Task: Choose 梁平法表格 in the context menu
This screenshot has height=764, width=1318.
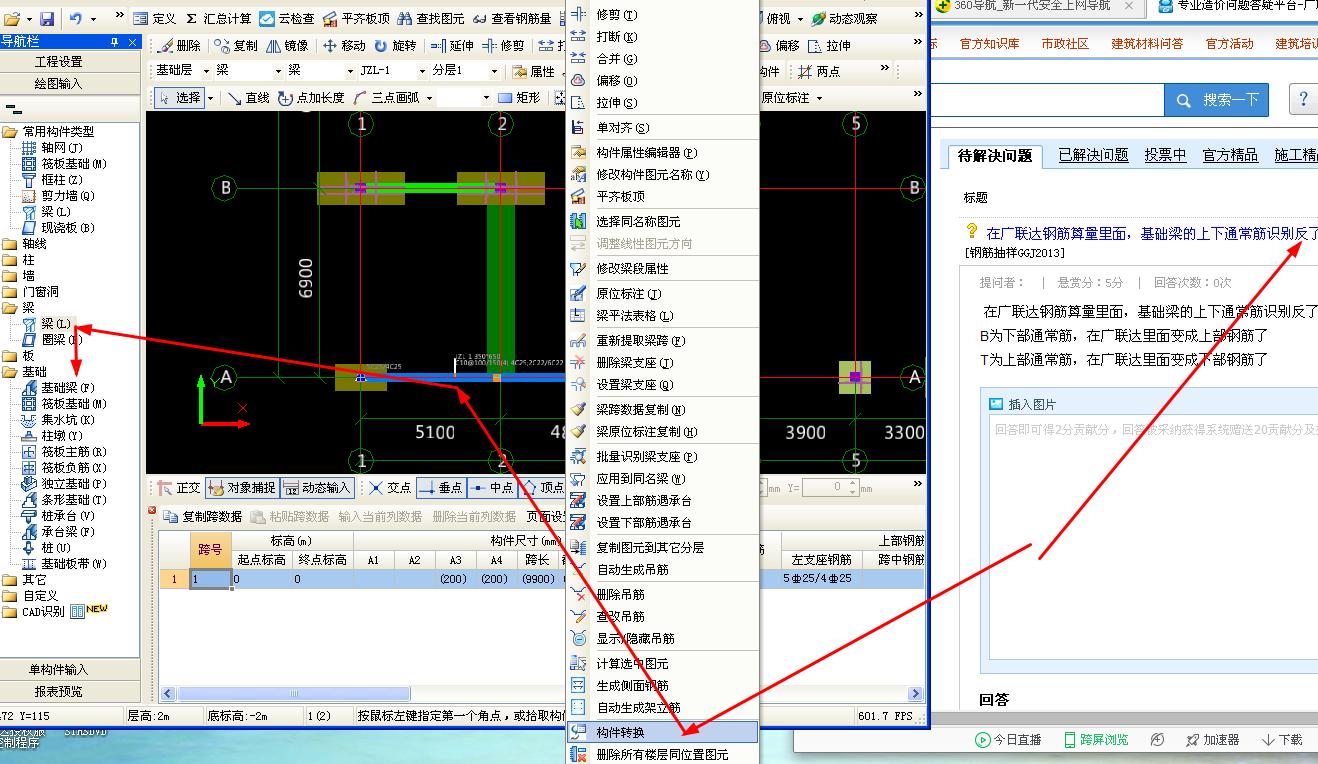Action: coord(634,315)
